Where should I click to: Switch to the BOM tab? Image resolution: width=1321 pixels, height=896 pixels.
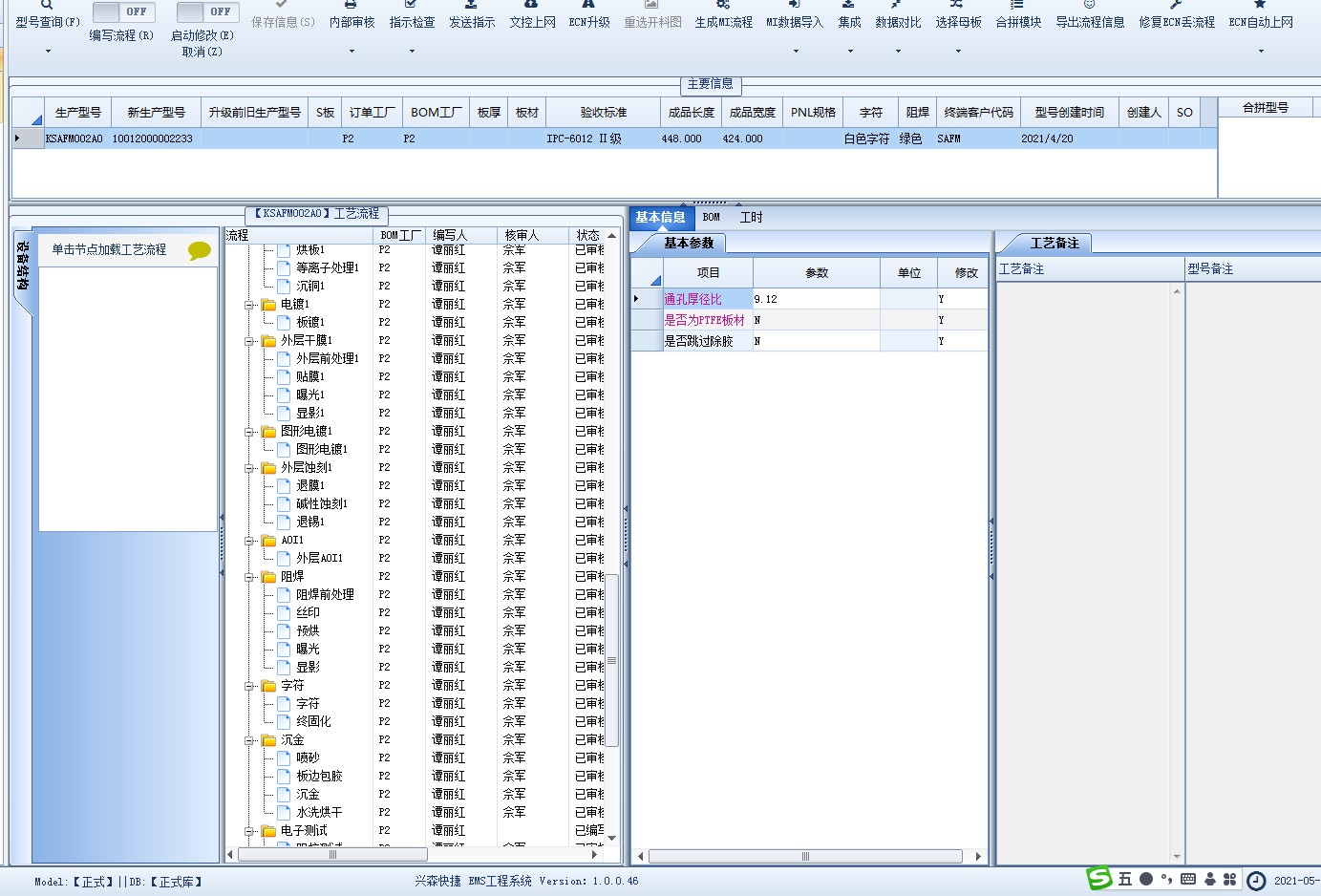pyautogui.click(x=712, y=217)
